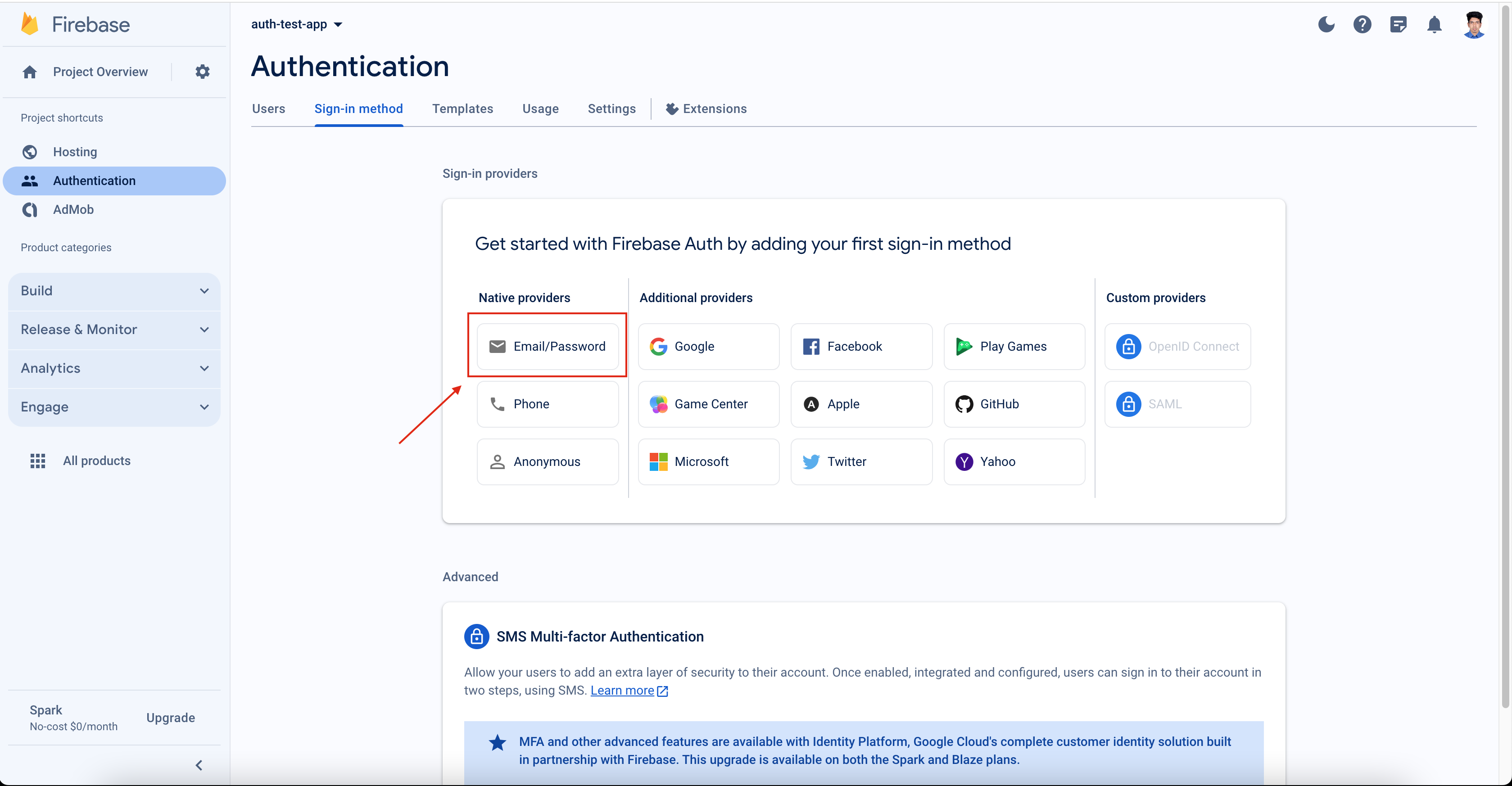Image resolution: width=1512 pixels, height=786 pixels.
Task: Open project settings gear icon
Action: (x=202, y=71)
